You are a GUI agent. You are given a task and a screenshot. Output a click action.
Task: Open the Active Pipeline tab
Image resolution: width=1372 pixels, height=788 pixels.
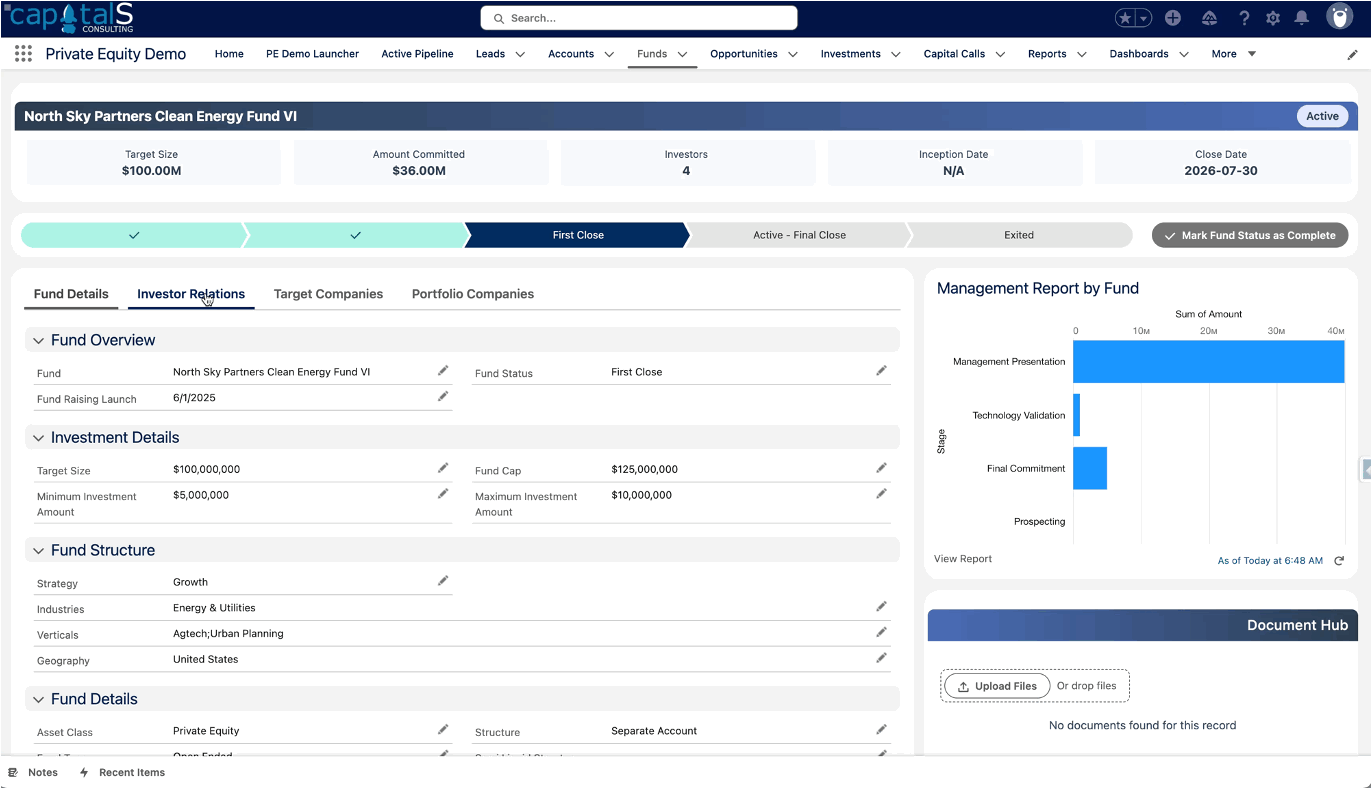[x=417, y=54]
